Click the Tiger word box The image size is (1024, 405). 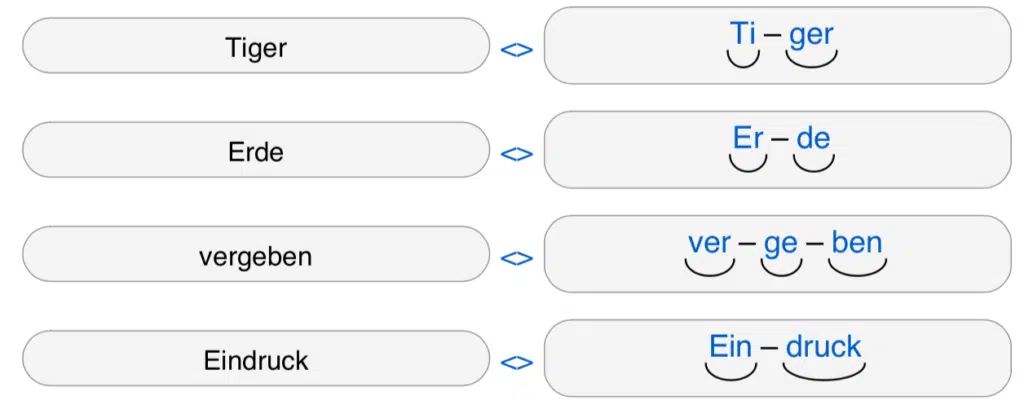coord(256,46)
